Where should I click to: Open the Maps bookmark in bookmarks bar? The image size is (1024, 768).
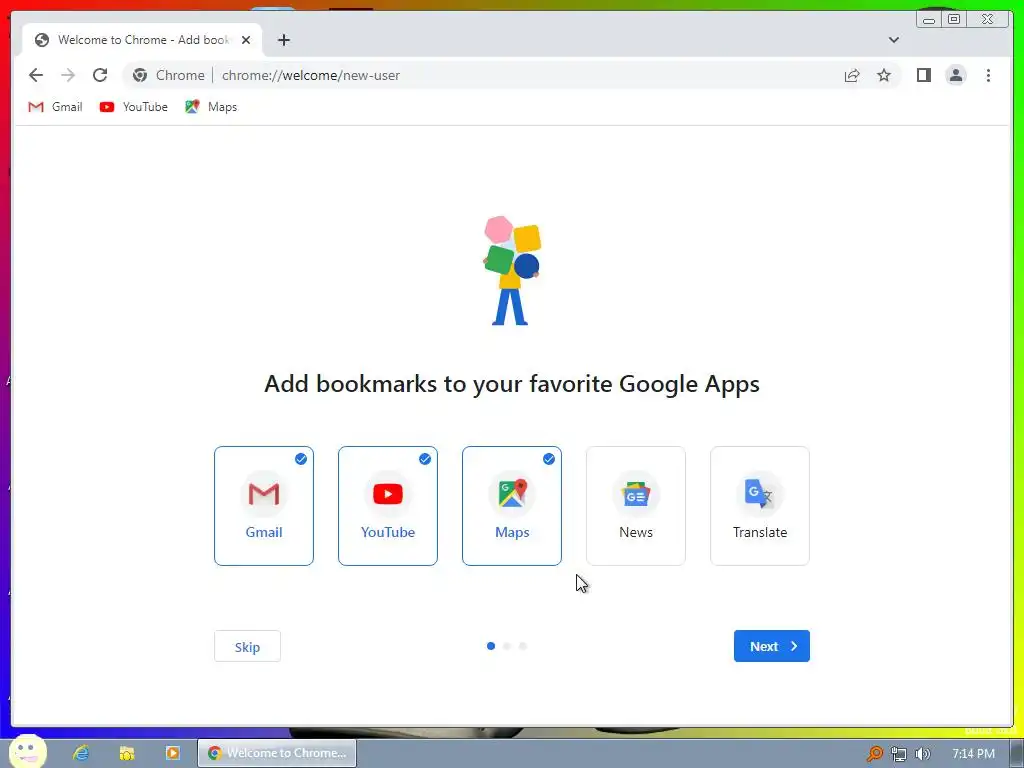point(211,107)
